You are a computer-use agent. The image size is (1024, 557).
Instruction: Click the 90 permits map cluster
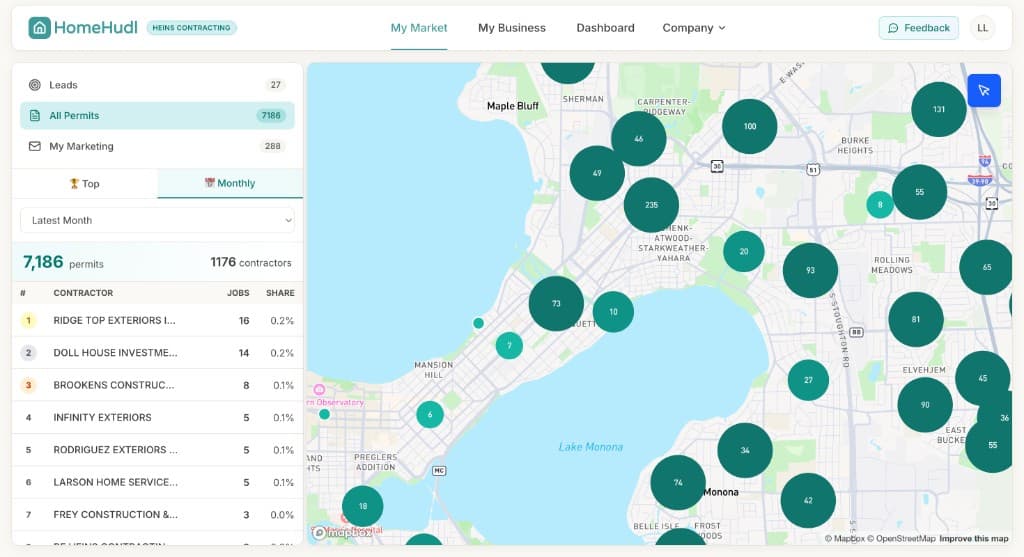click(x=925, y=405)
